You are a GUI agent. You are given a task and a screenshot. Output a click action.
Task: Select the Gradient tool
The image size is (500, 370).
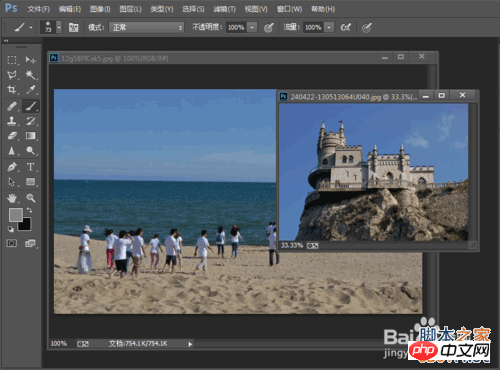click(31, 135)
